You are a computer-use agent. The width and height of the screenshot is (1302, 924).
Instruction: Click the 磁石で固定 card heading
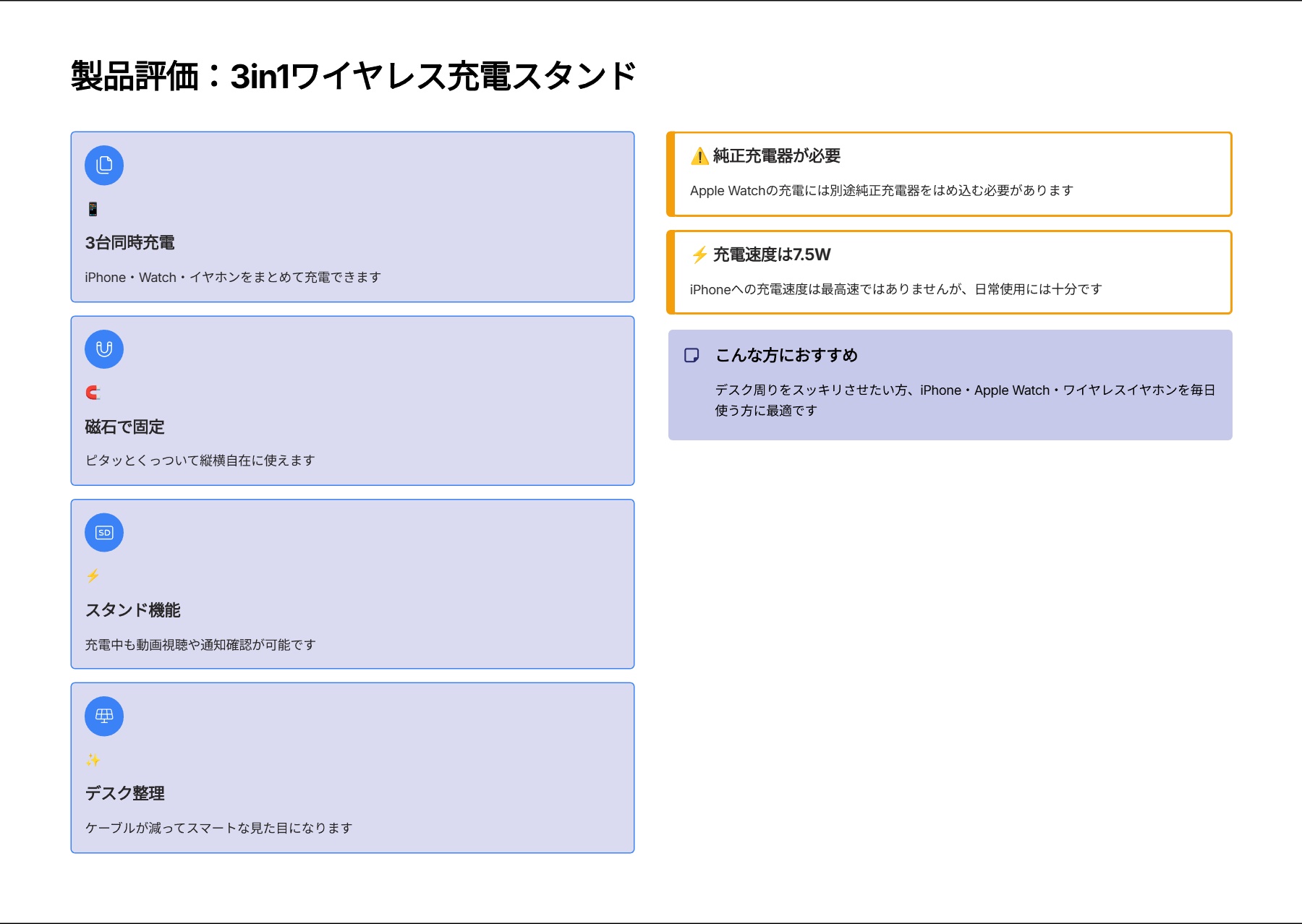click(x=125, y=427)
